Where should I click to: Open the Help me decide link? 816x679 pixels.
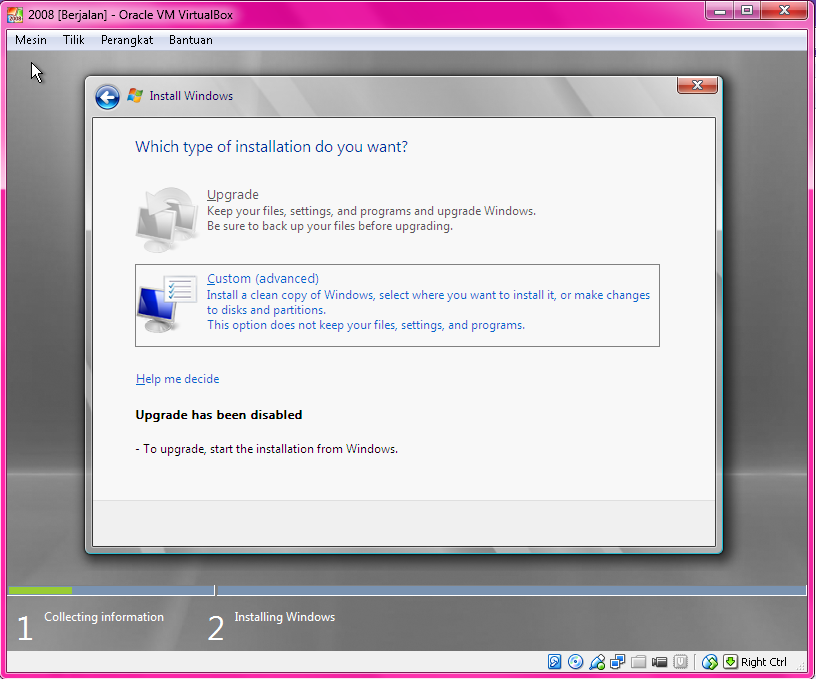(177, 379)
